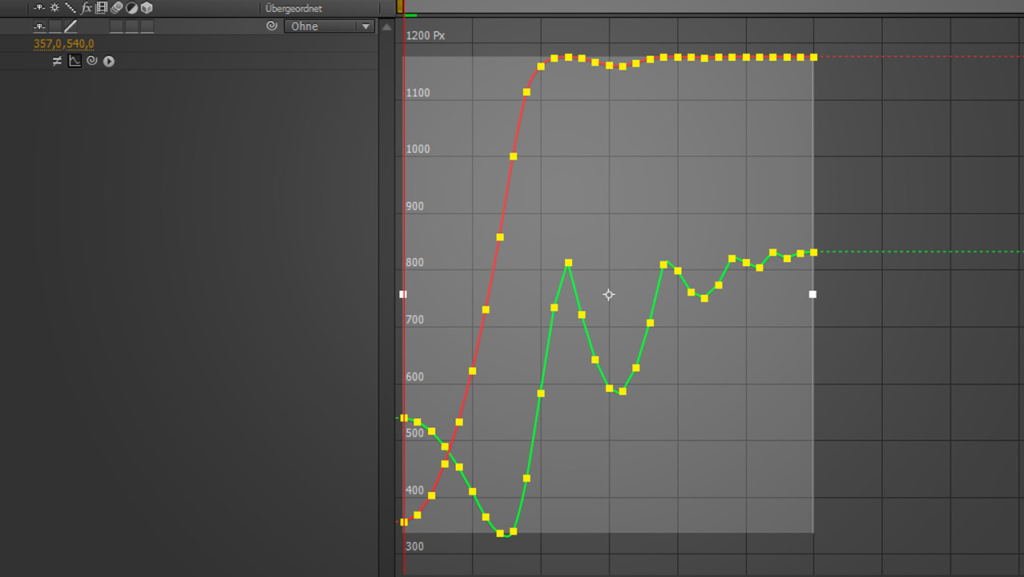Toggle the layer's Shy switch

[39, 26]
